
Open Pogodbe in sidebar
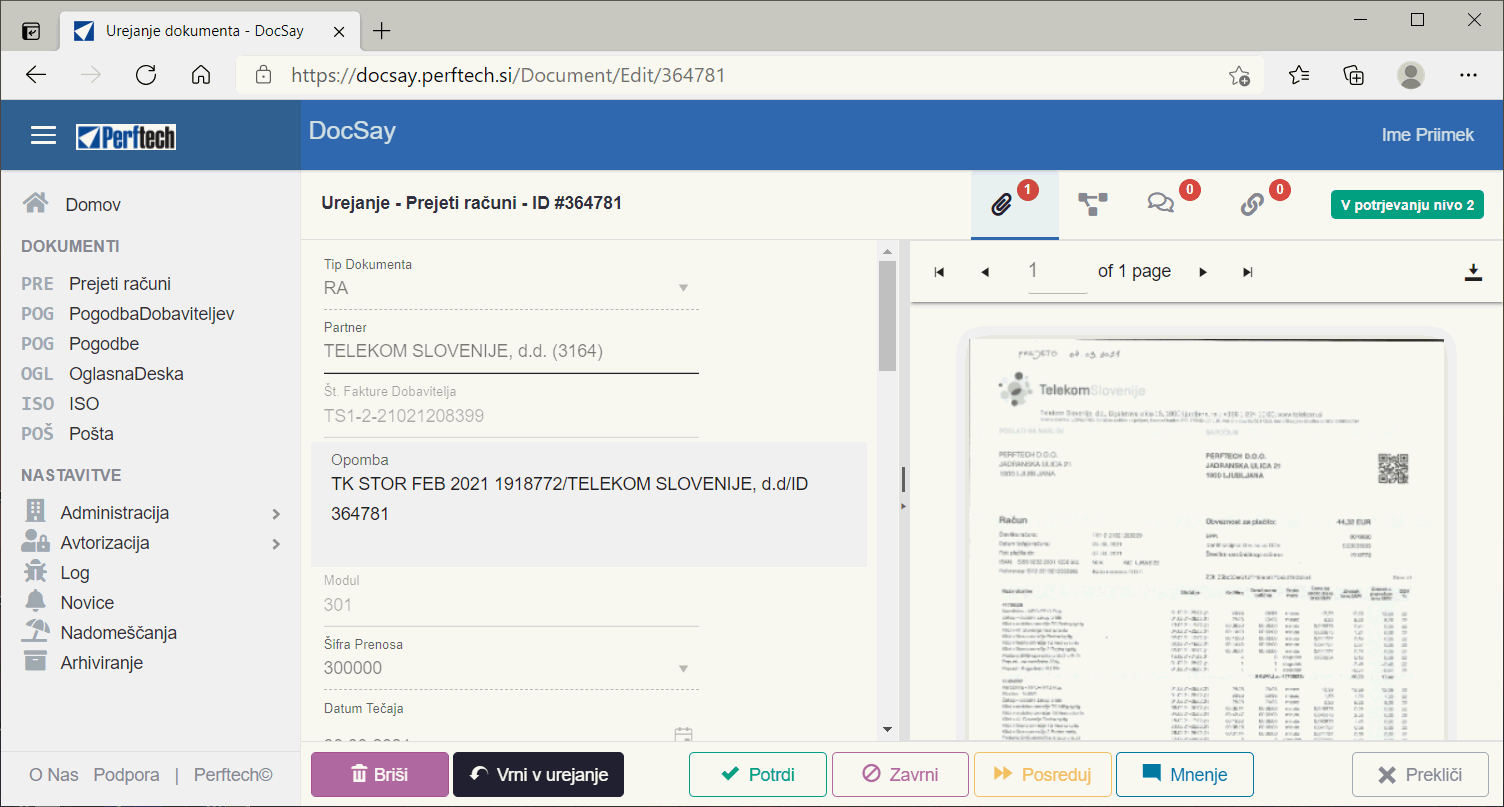[104, 344]
